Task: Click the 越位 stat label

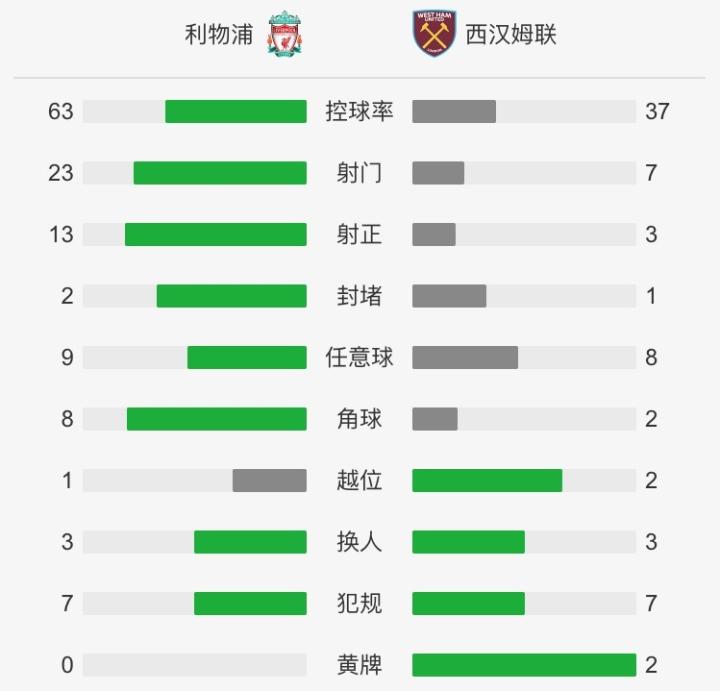Action: point(359,481)
